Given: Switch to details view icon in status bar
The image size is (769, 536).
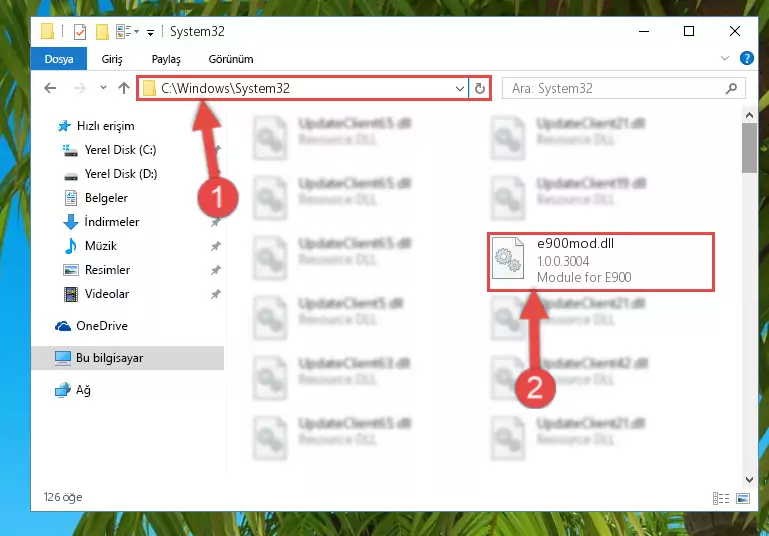Looking at the screenshot, I should click(720, 499).
